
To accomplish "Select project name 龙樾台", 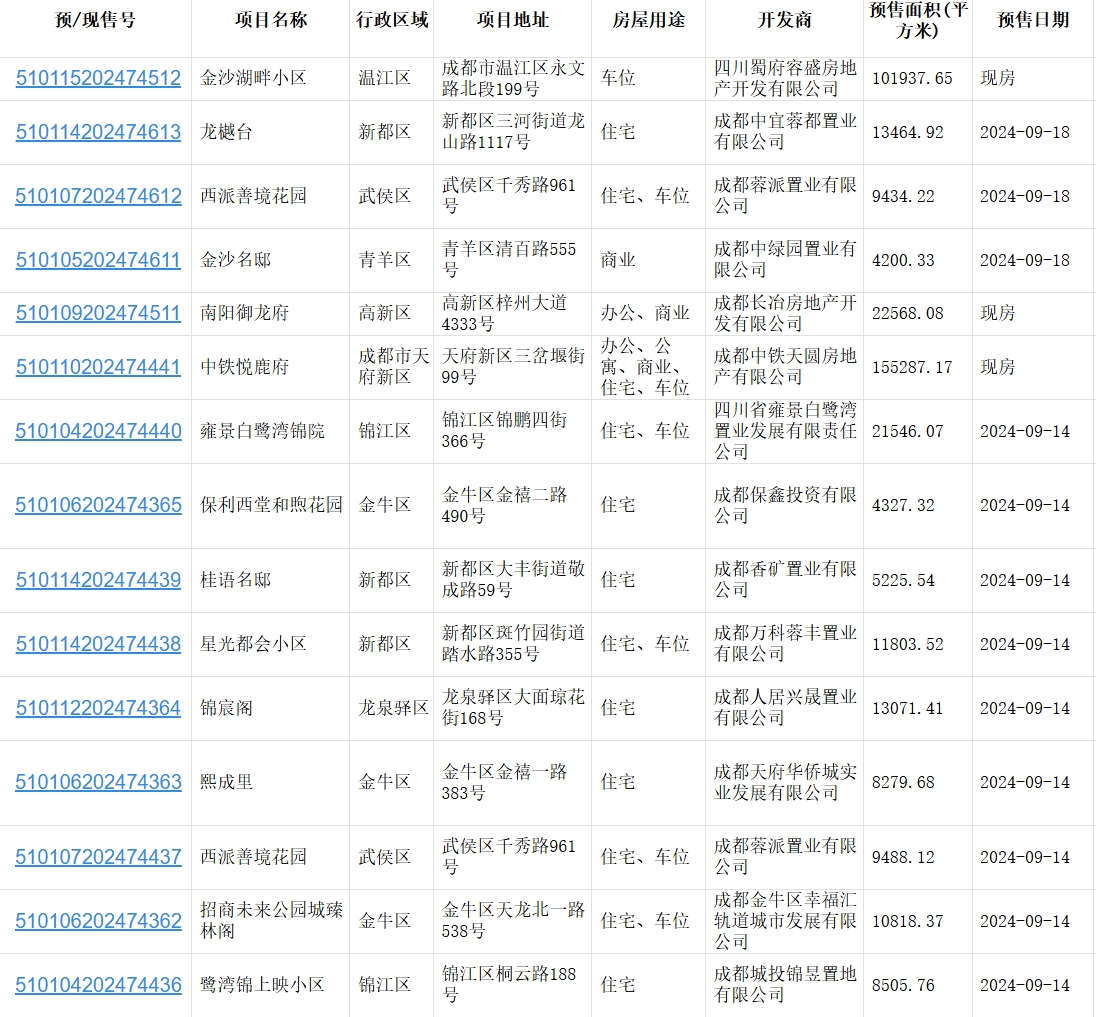I will [x=226, y=132].
